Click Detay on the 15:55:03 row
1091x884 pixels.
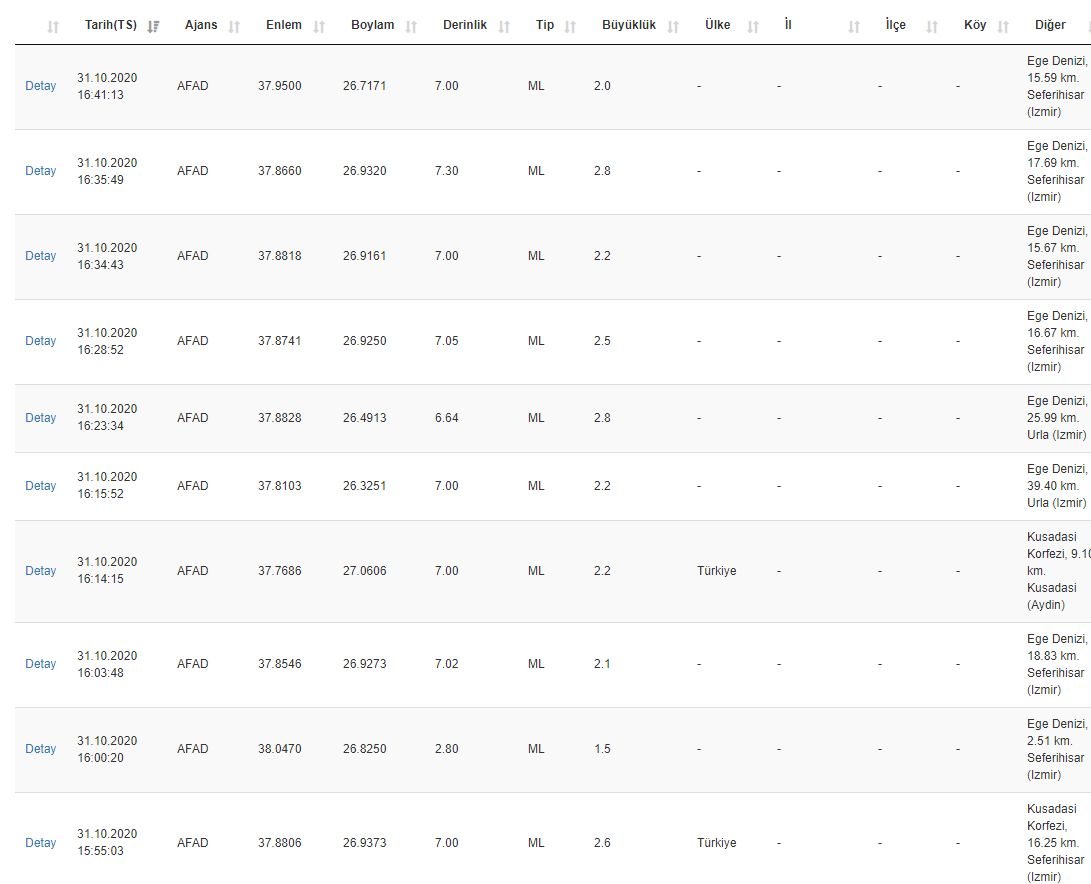41,843
